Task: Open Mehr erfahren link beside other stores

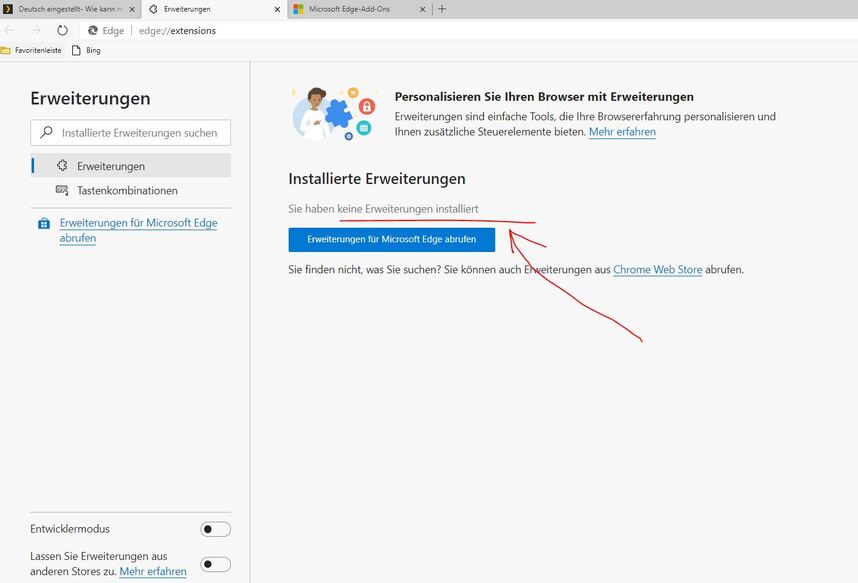Action: [153, 572]
